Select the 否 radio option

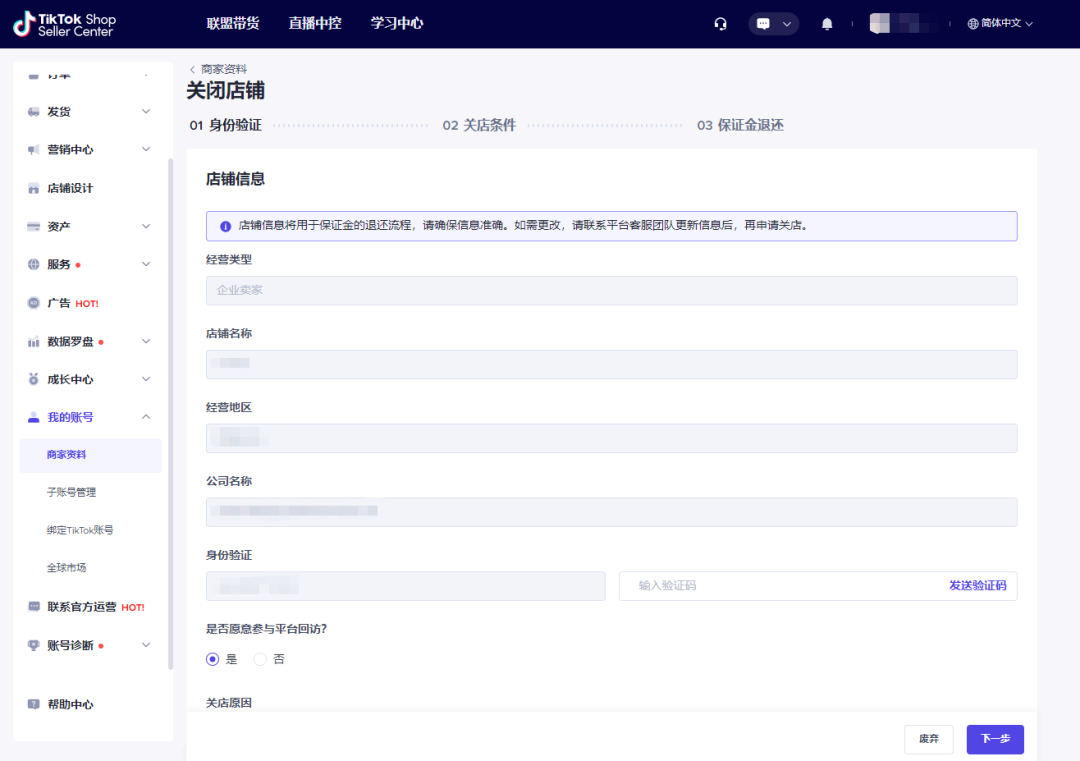(260, 659)
